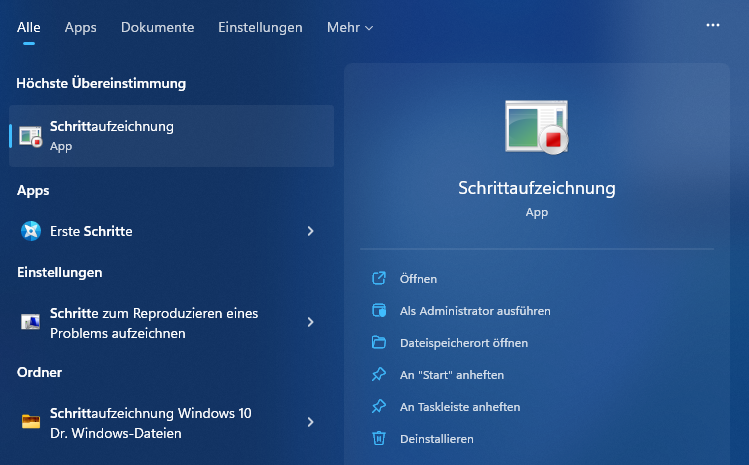This screenshot has height=465, width=749.
Task: Select the Einstellungen filter tab
Action: pos(260,28)
